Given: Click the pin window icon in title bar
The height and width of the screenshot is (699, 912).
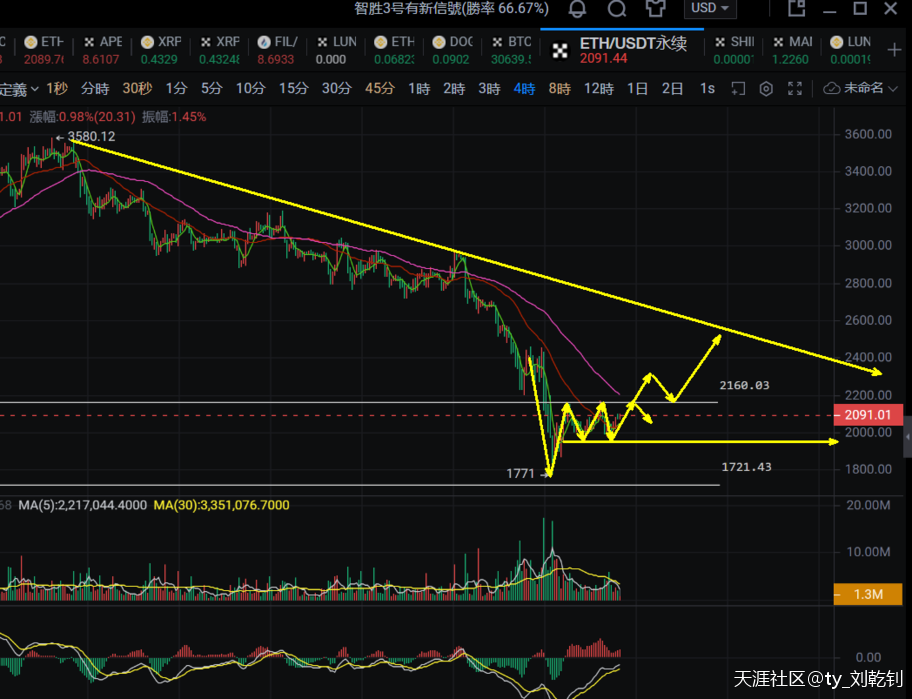Looking at the screenshot, I should [796, 9].
